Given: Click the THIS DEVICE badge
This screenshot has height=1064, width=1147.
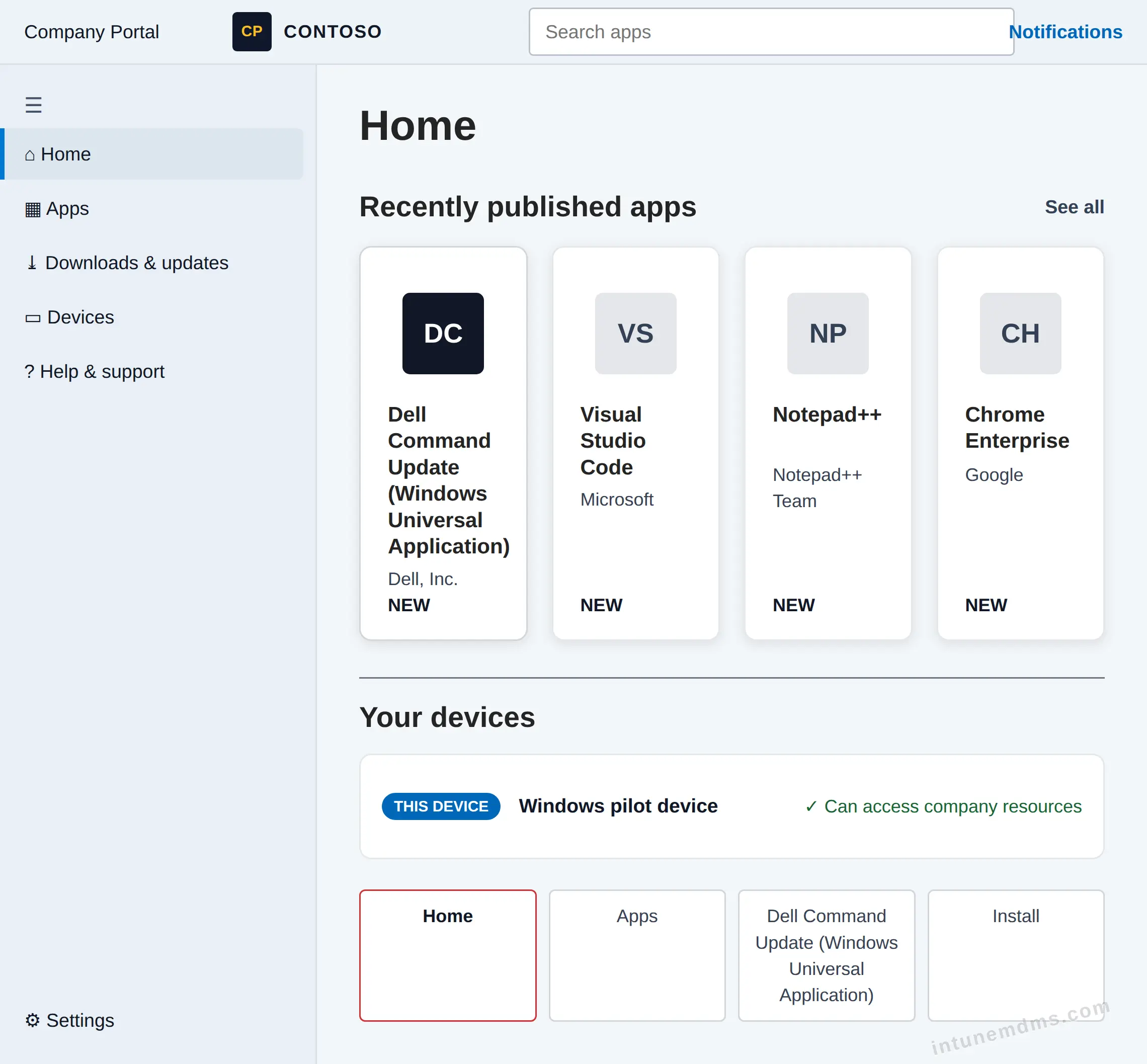Looking at the screenshot, I should click(441, 806).
